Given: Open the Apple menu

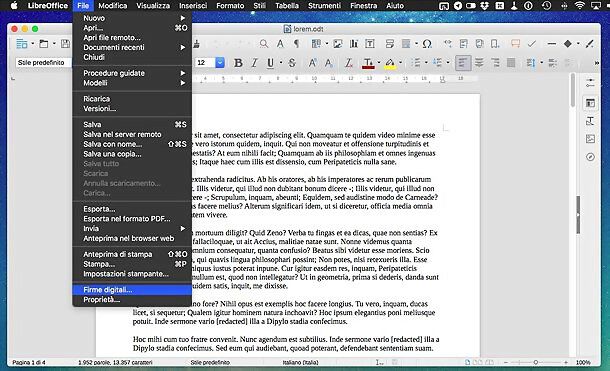Looking at the screenshot, I should click(14, 5).
